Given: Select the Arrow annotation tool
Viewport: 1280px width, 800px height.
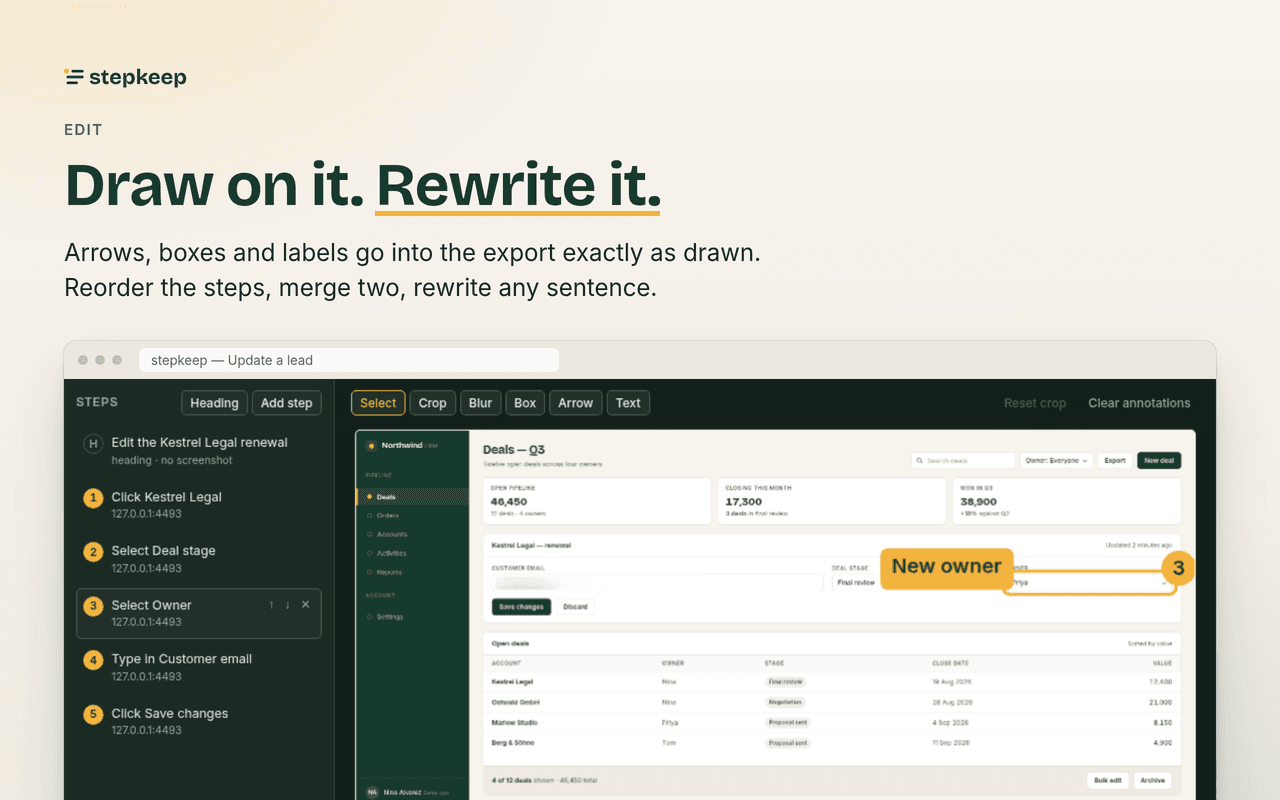Looking at the screenshot, I should point(576,403).
